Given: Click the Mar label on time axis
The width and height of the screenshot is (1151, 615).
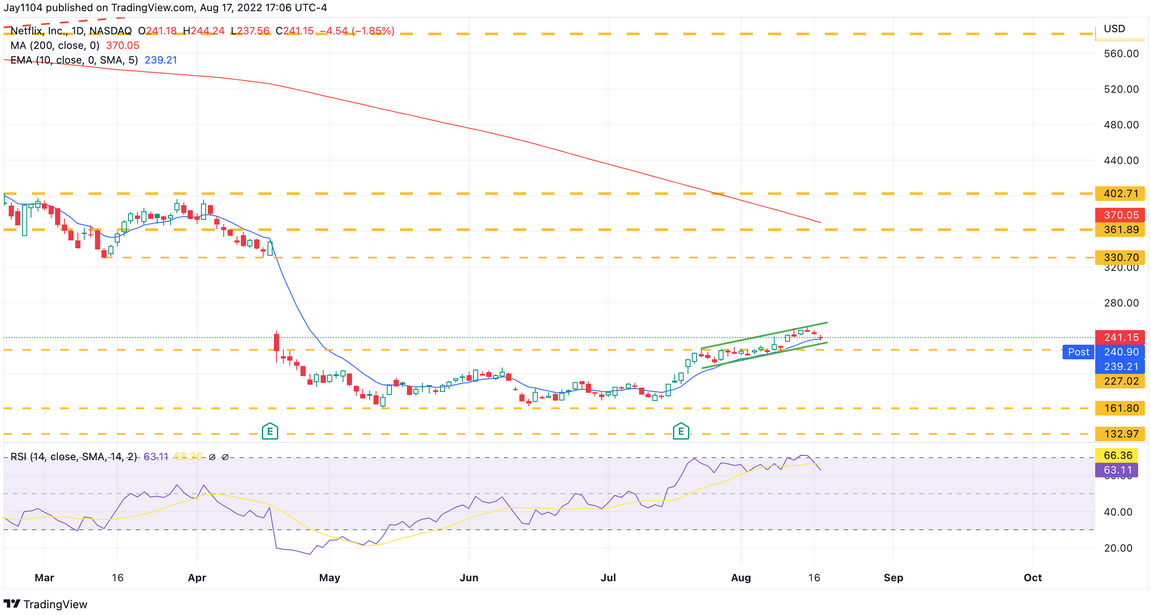Looking at the screenshot, I should pyautogui.click(x=44, y=578).
